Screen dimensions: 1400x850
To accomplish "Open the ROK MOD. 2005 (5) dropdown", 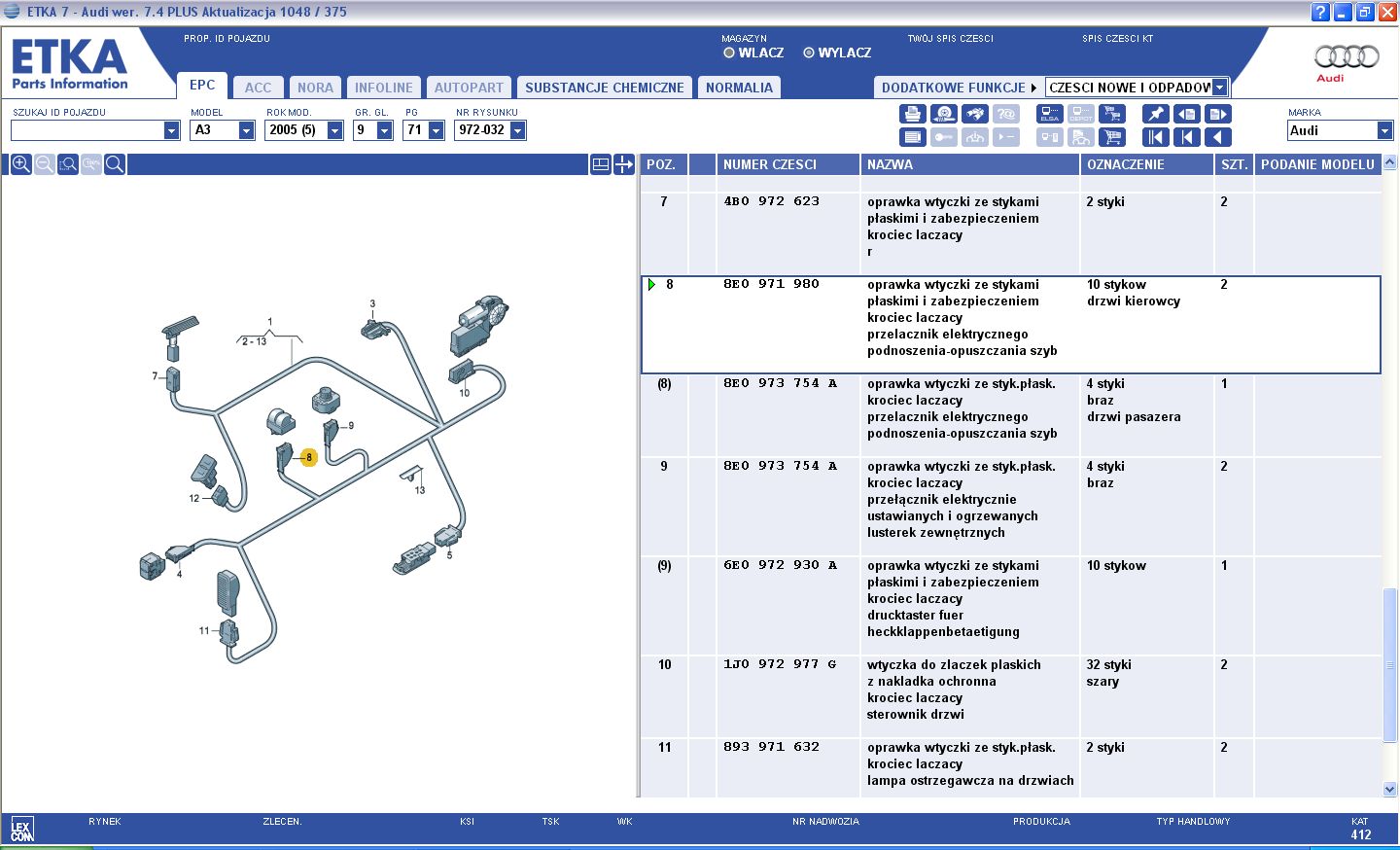I will pyautogui.click(x=335, y=130).
